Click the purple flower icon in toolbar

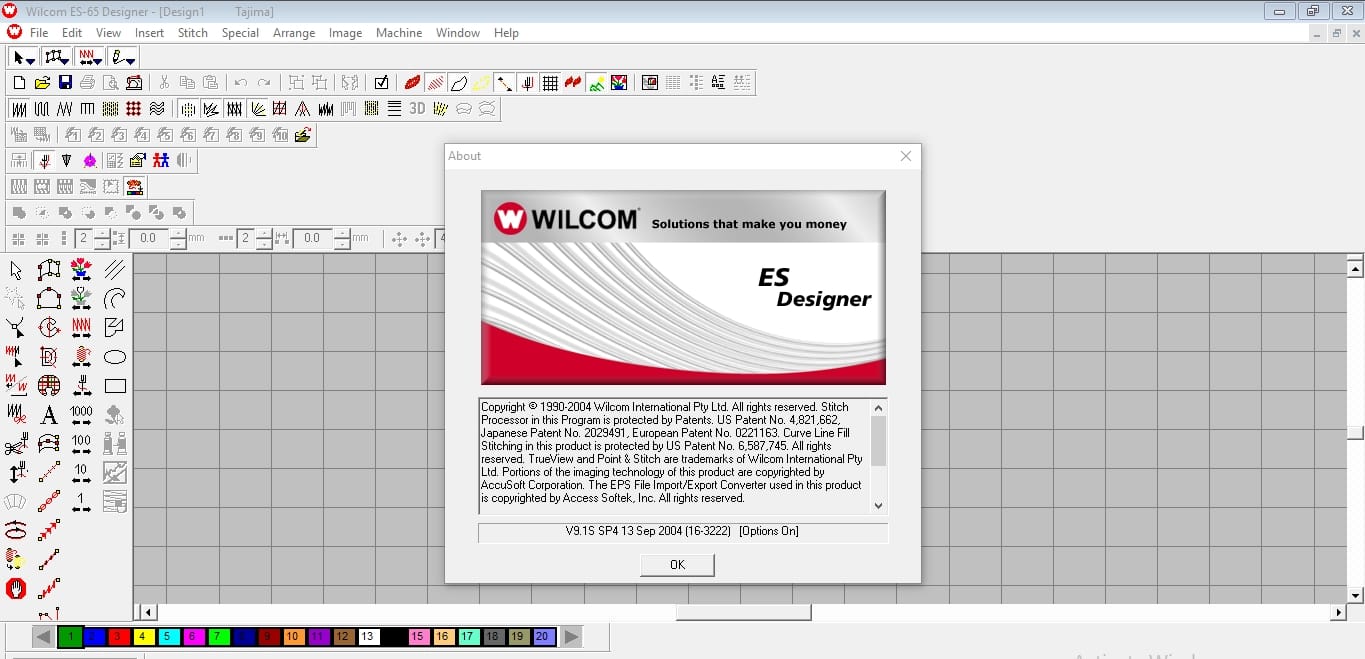91,160
